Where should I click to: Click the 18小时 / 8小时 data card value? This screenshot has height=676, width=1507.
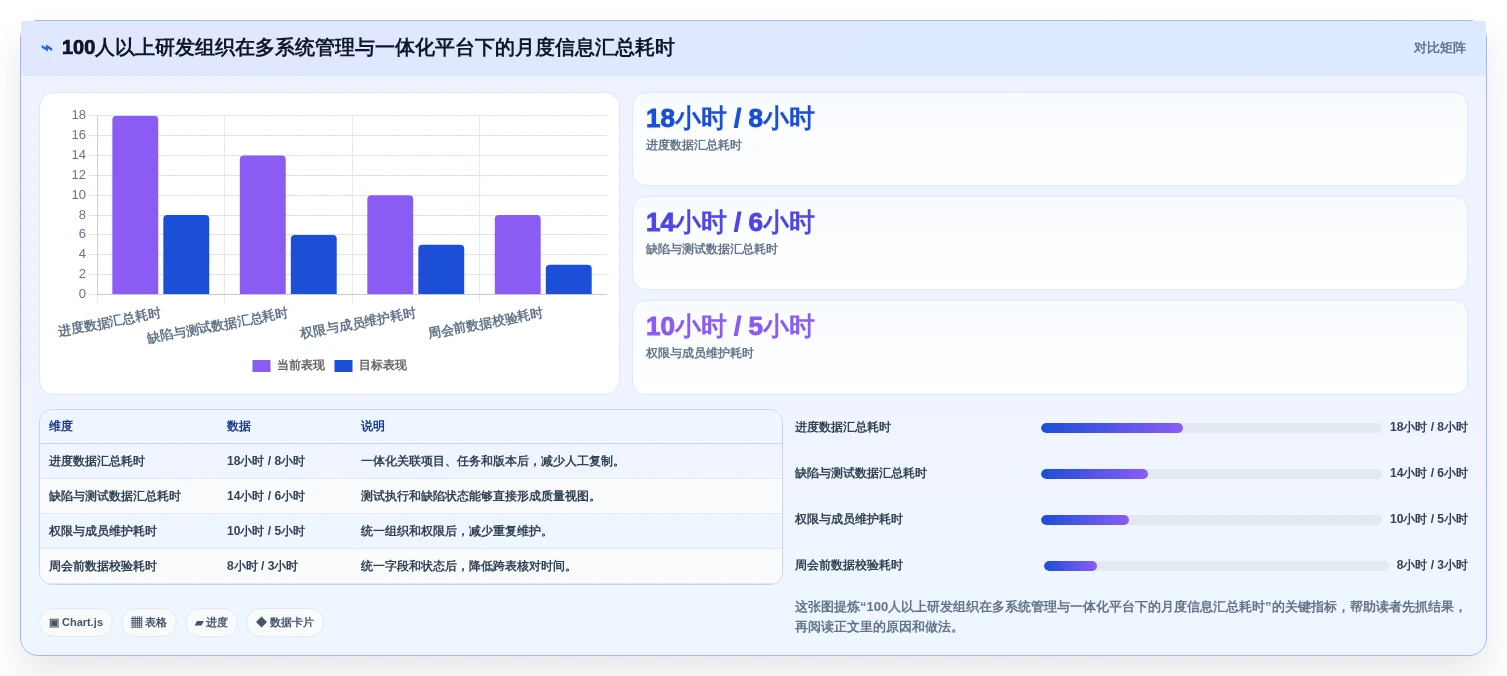pos(729,119)
